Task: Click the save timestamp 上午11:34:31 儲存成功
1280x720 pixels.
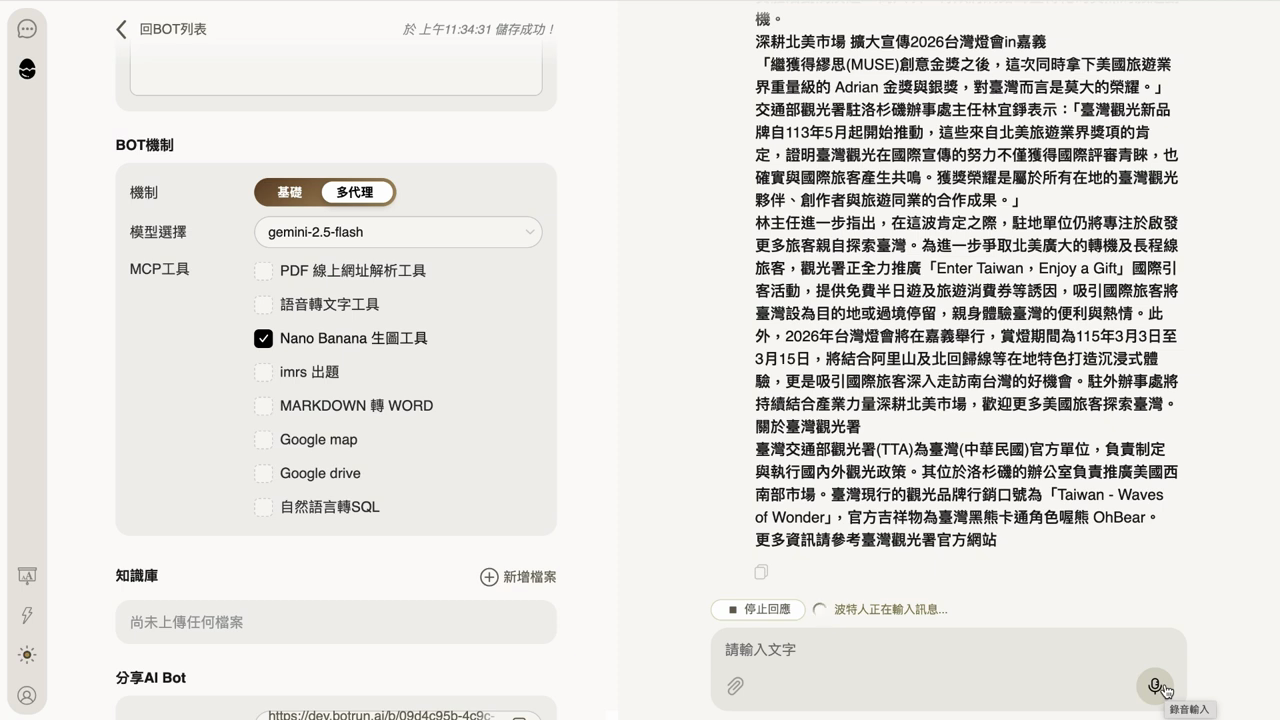Action: [x=478, y=30]
